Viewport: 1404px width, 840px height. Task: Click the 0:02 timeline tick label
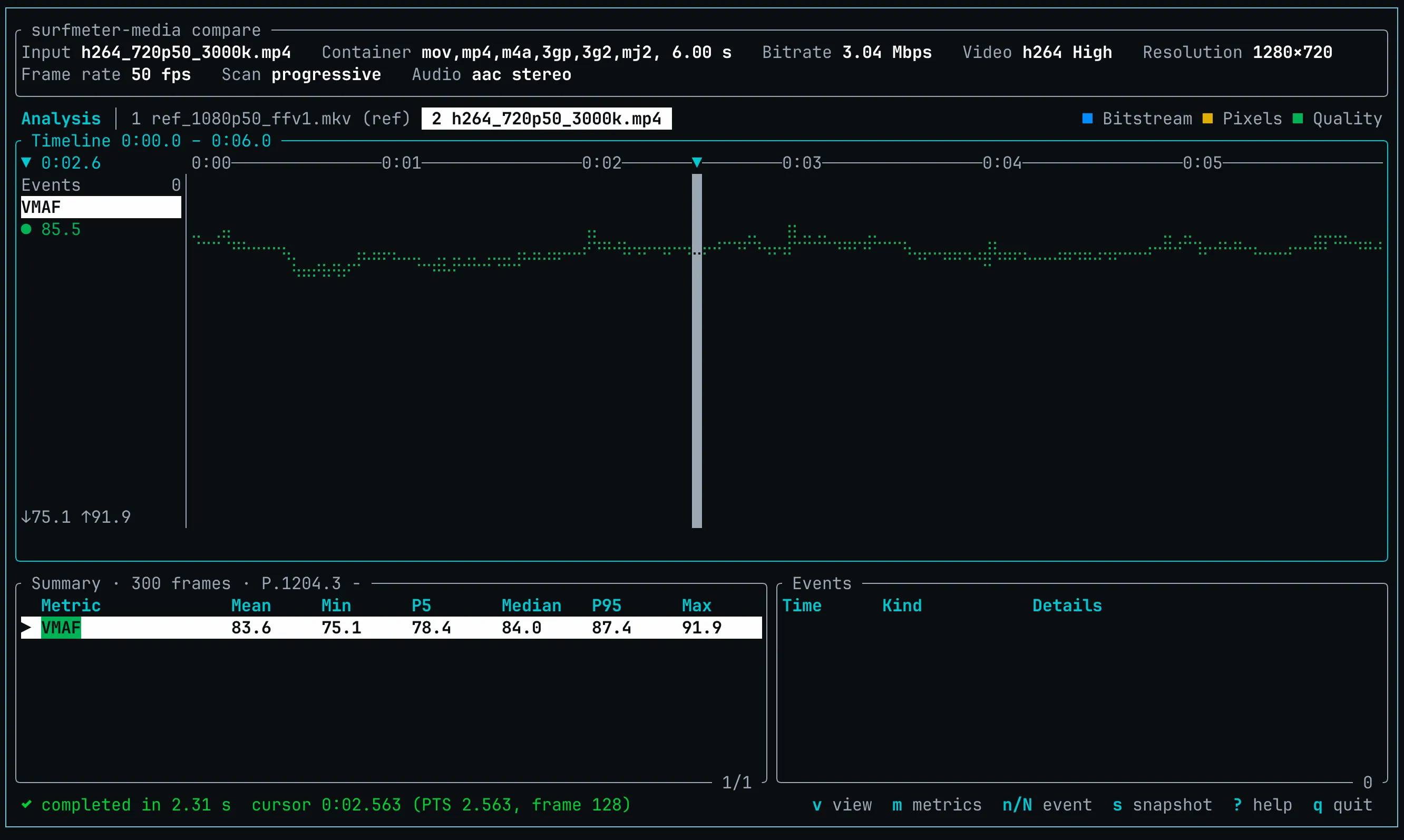[602, 163]
